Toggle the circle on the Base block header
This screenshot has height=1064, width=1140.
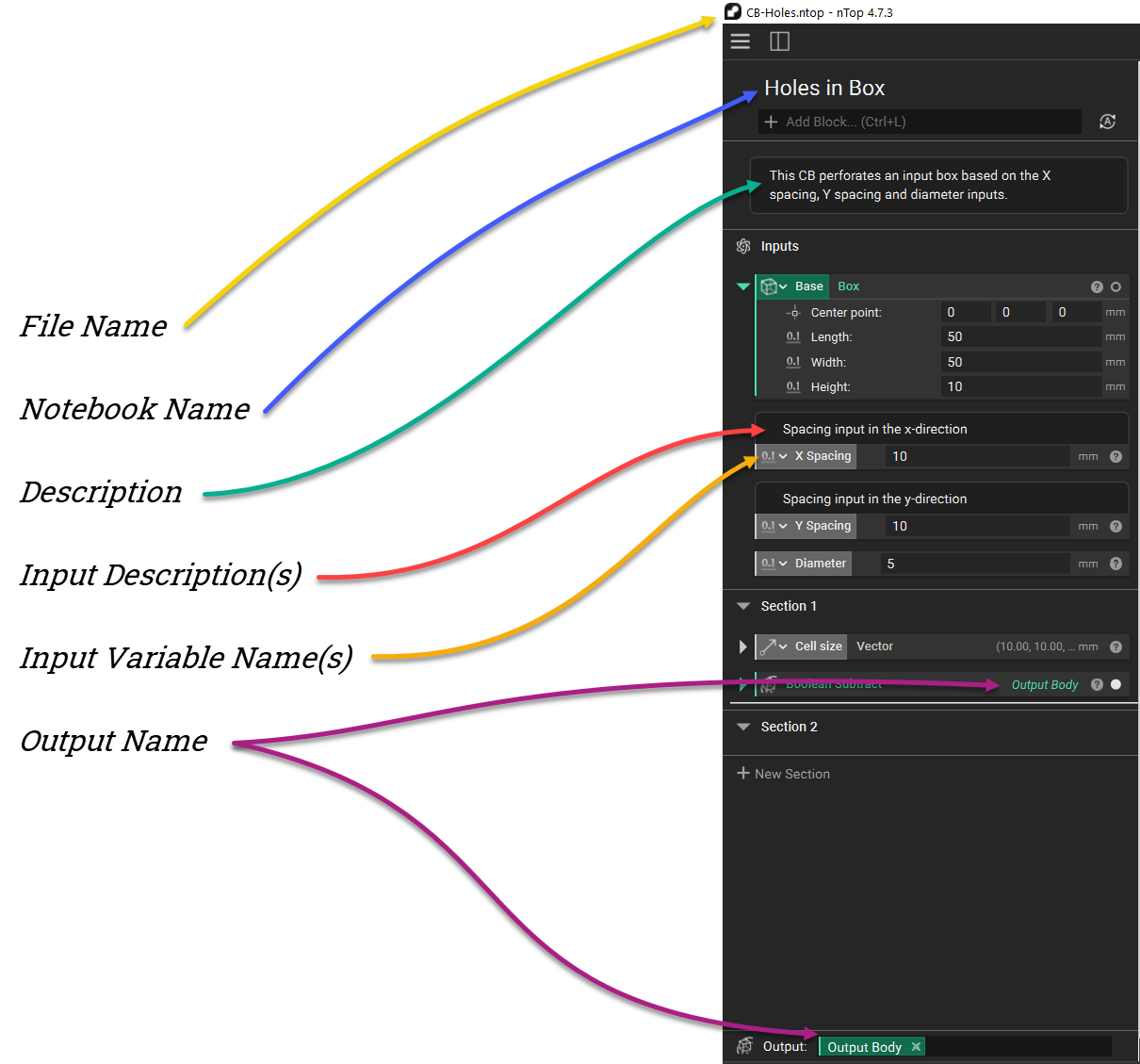1116,286
